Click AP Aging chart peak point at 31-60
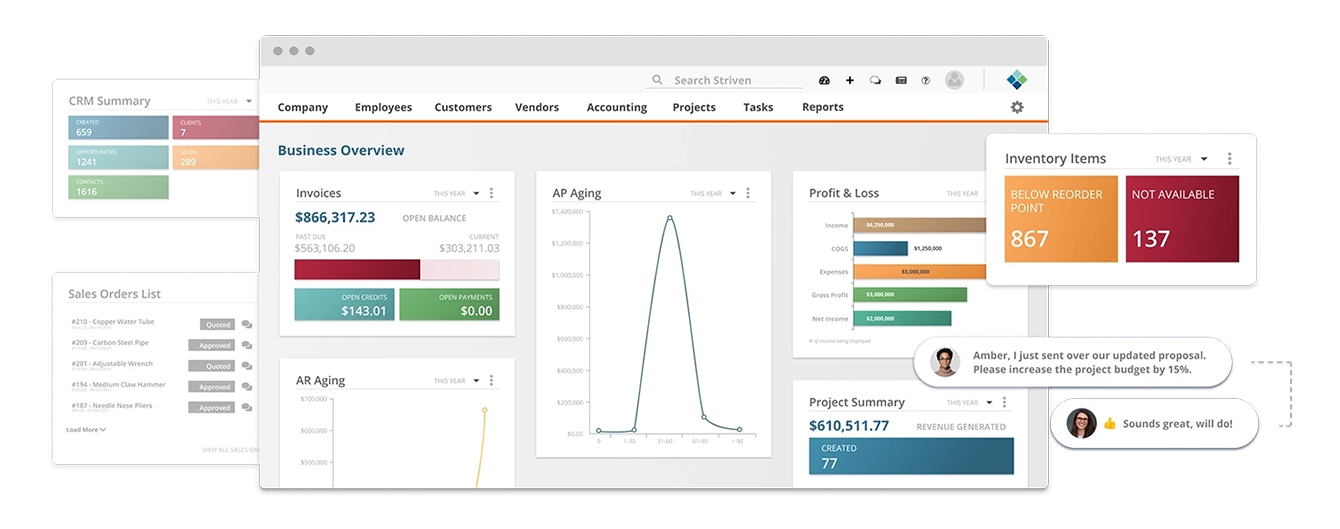Image resolution: width=1340 pixels, height=529 pixels. click(669, 218)
